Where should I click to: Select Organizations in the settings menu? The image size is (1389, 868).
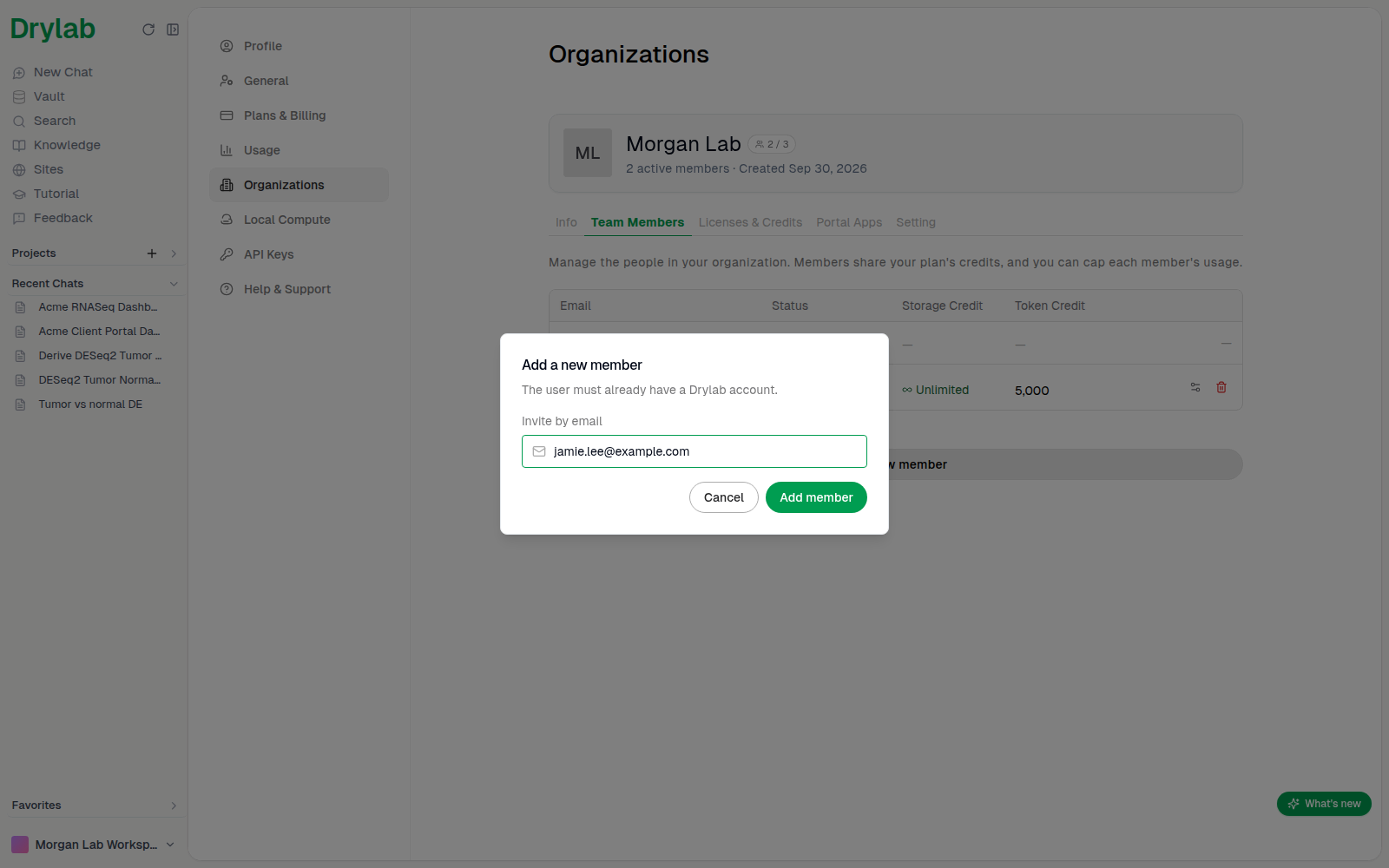pyautogui.click(x=299, y=185)
